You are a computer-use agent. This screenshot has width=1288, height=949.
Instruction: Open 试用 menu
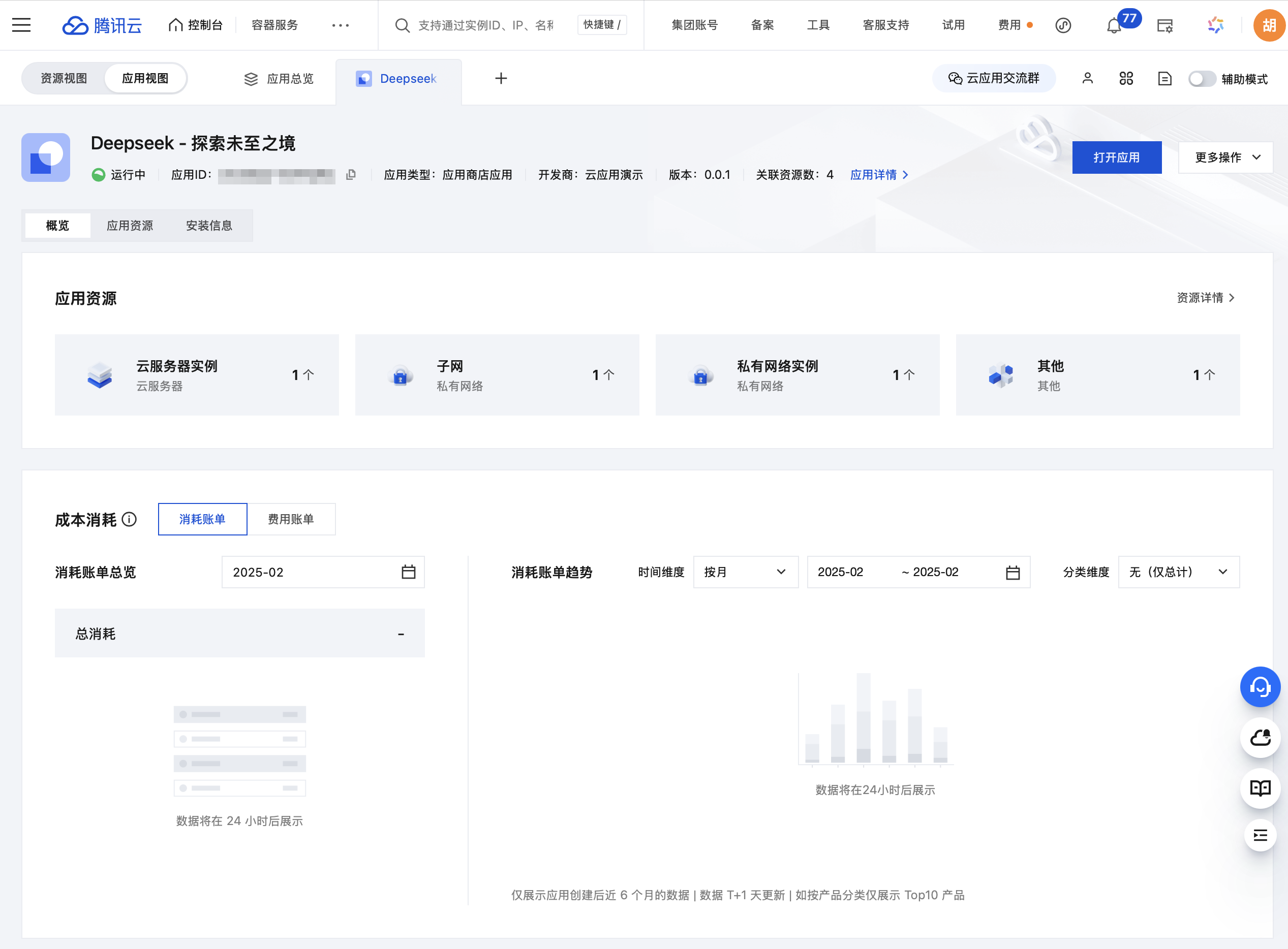(x=953, y=25)
